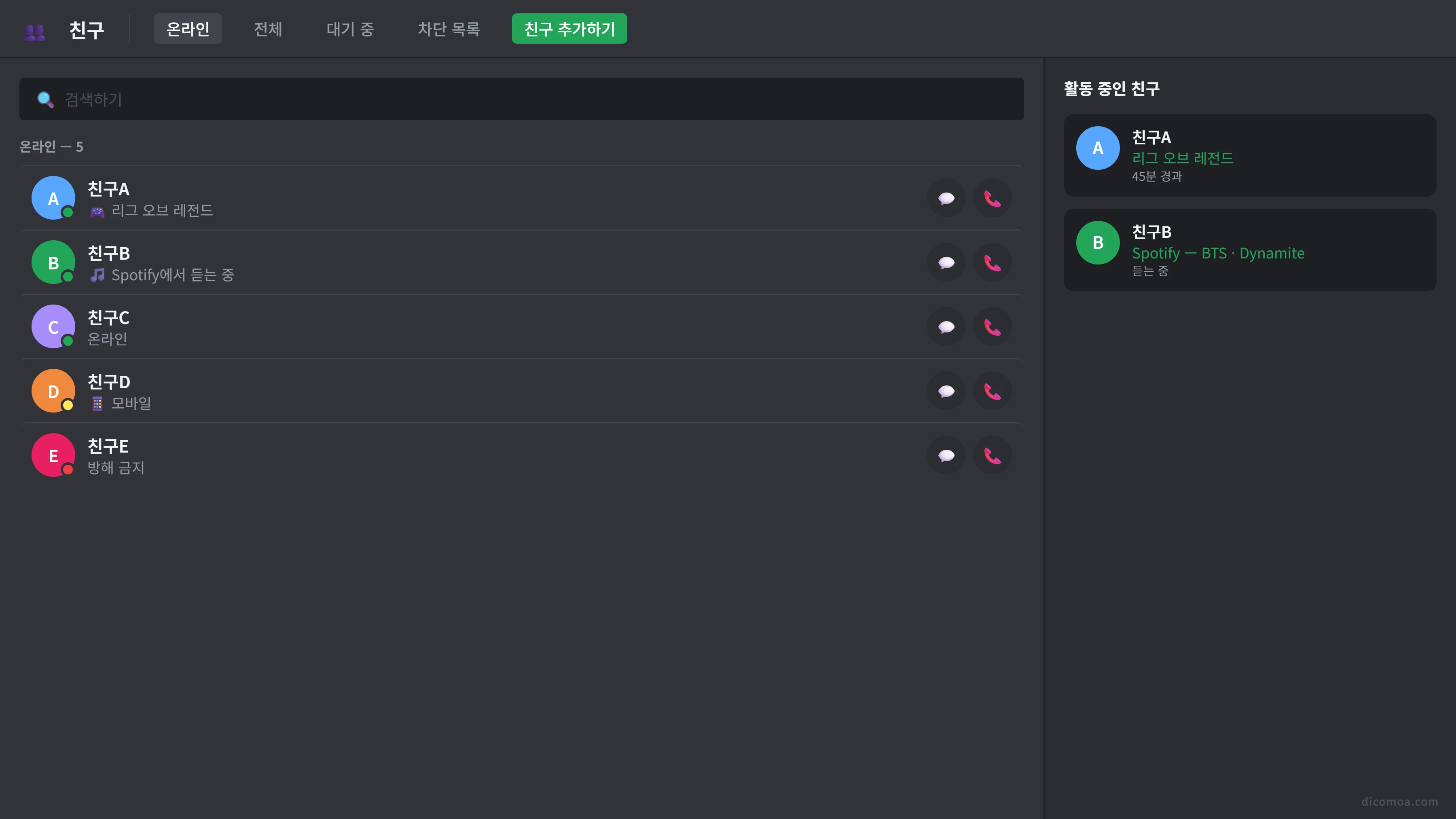Select the 친구C name in the list

(108, 317)
